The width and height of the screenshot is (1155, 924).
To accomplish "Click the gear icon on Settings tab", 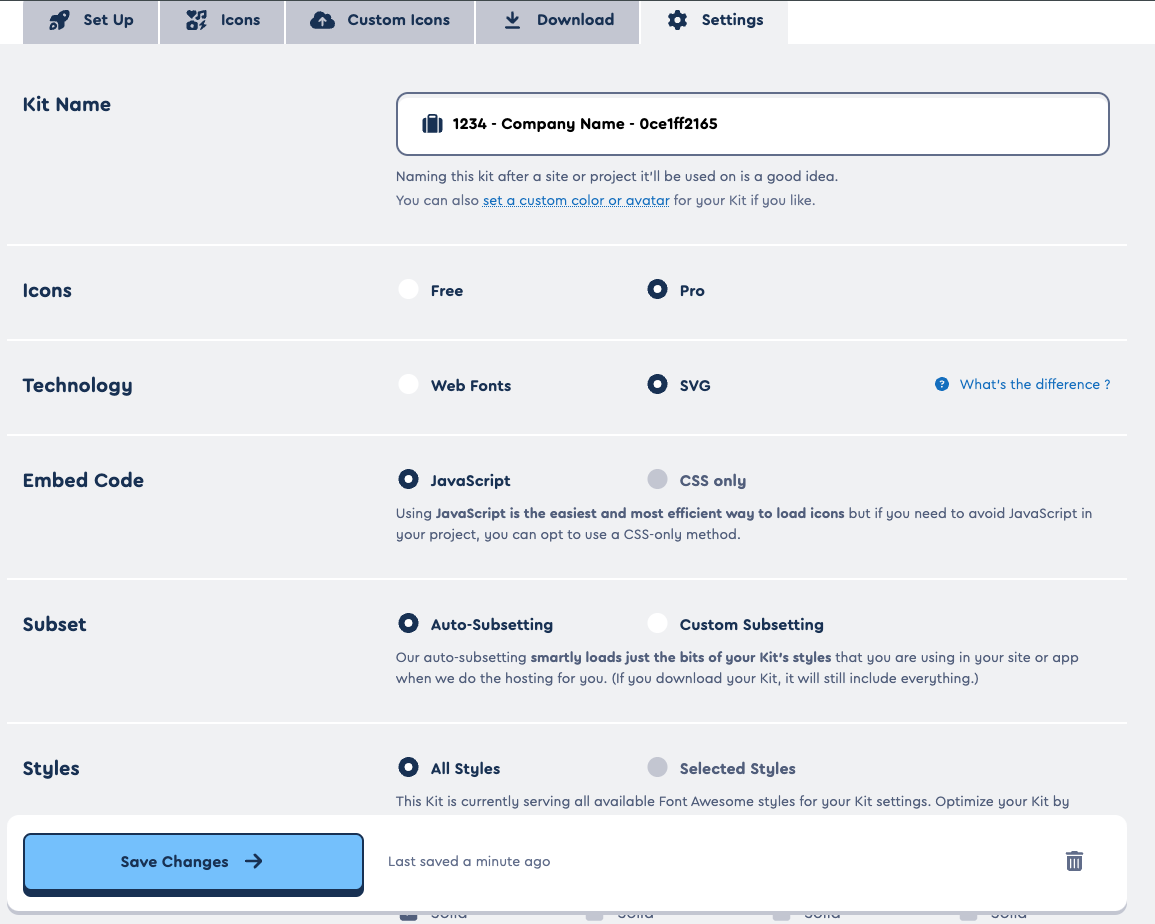I will point(677,20).
